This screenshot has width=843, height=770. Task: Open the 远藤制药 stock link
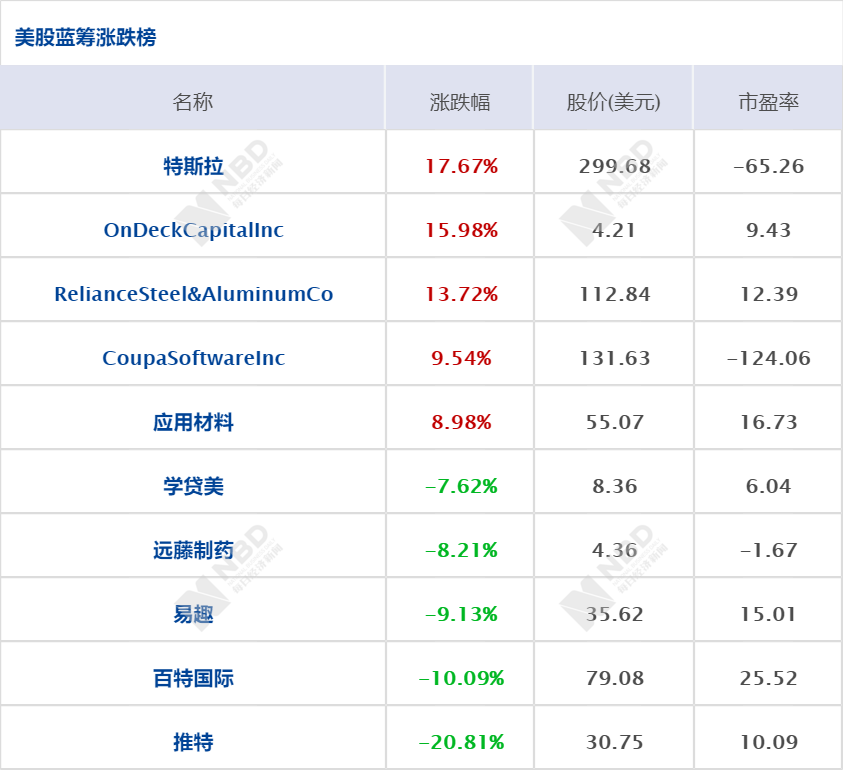click(x=193, y=550)
